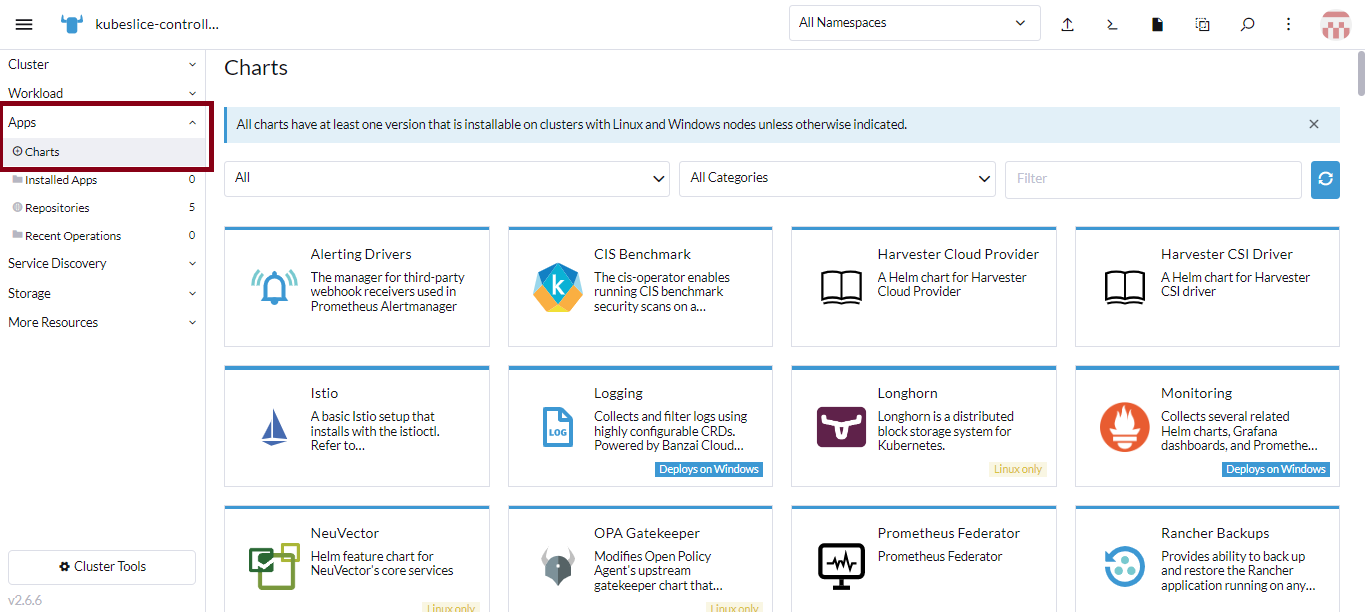Viewport: 1365px width, 612px height.
Task: Click the Deploys on Windows badge on Monitoring
Action: pyautogui.click(x=1276, y=469)
